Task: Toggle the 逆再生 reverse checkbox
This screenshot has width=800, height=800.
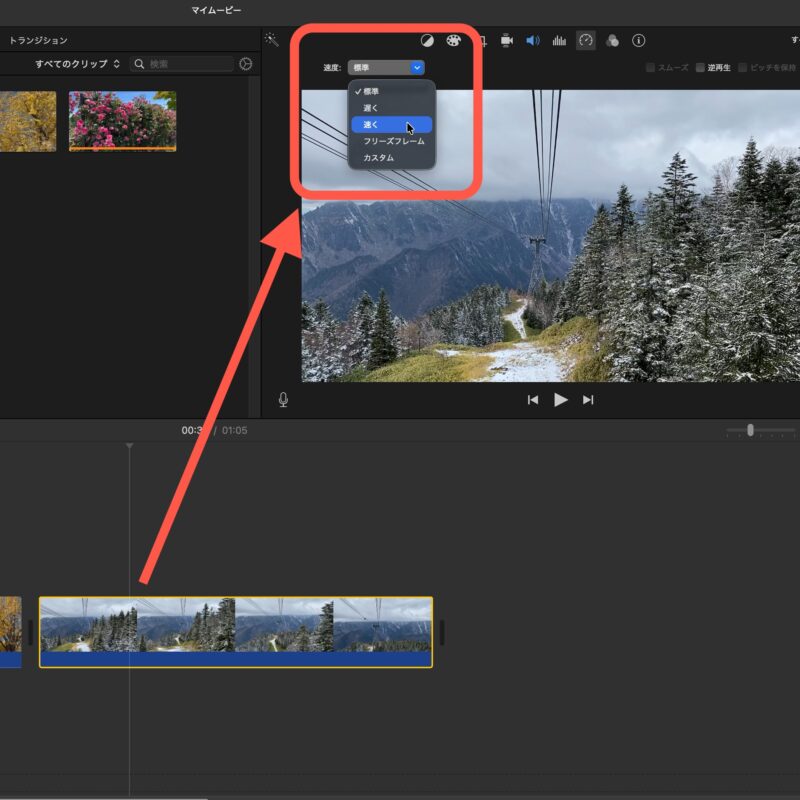Action: pos(700,68)
